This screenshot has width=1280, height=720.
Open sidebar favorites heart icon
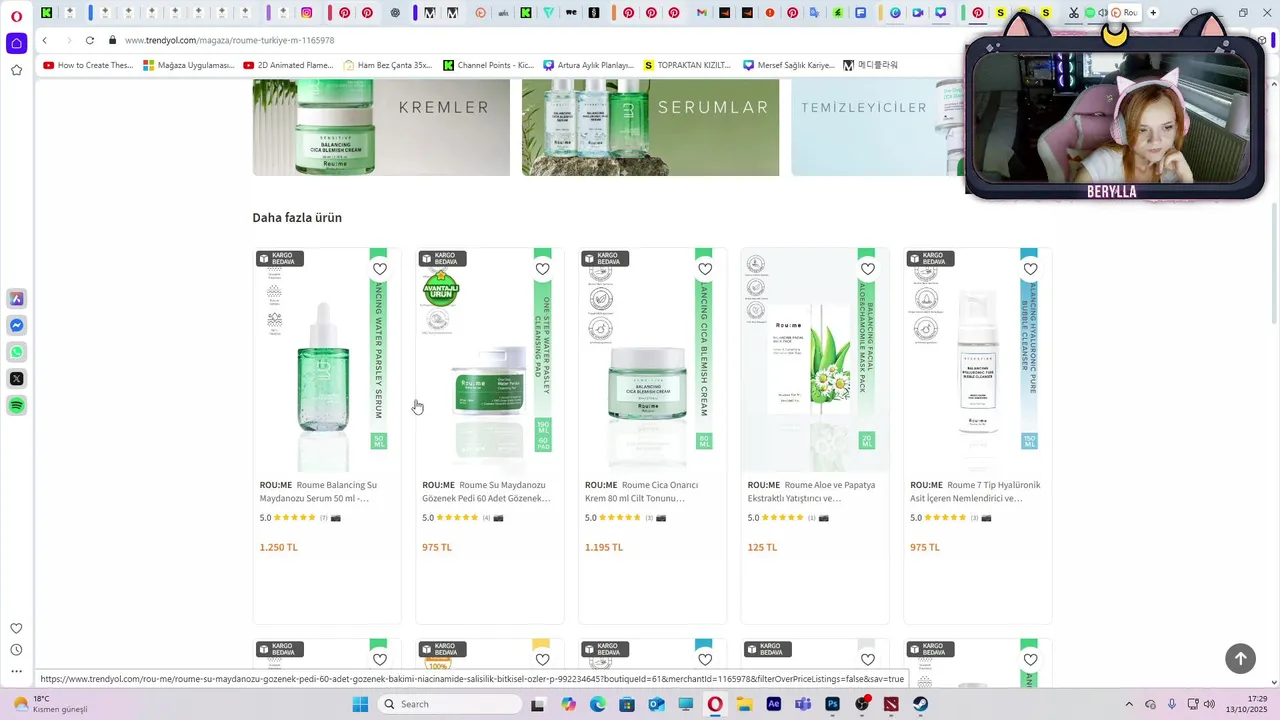(x=16, y=628)
